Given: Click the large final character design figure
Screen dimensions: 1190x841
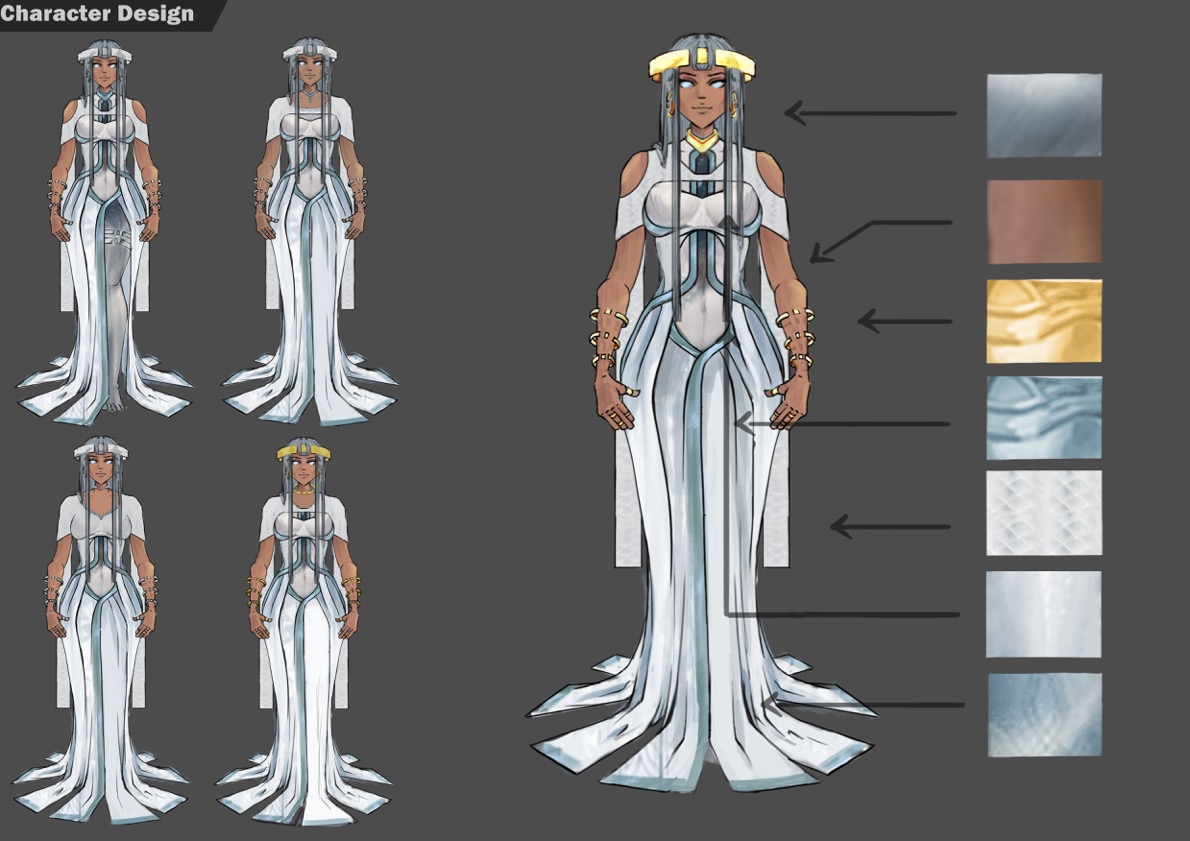Looking at the screenshot, I should (x=701, y=414).
